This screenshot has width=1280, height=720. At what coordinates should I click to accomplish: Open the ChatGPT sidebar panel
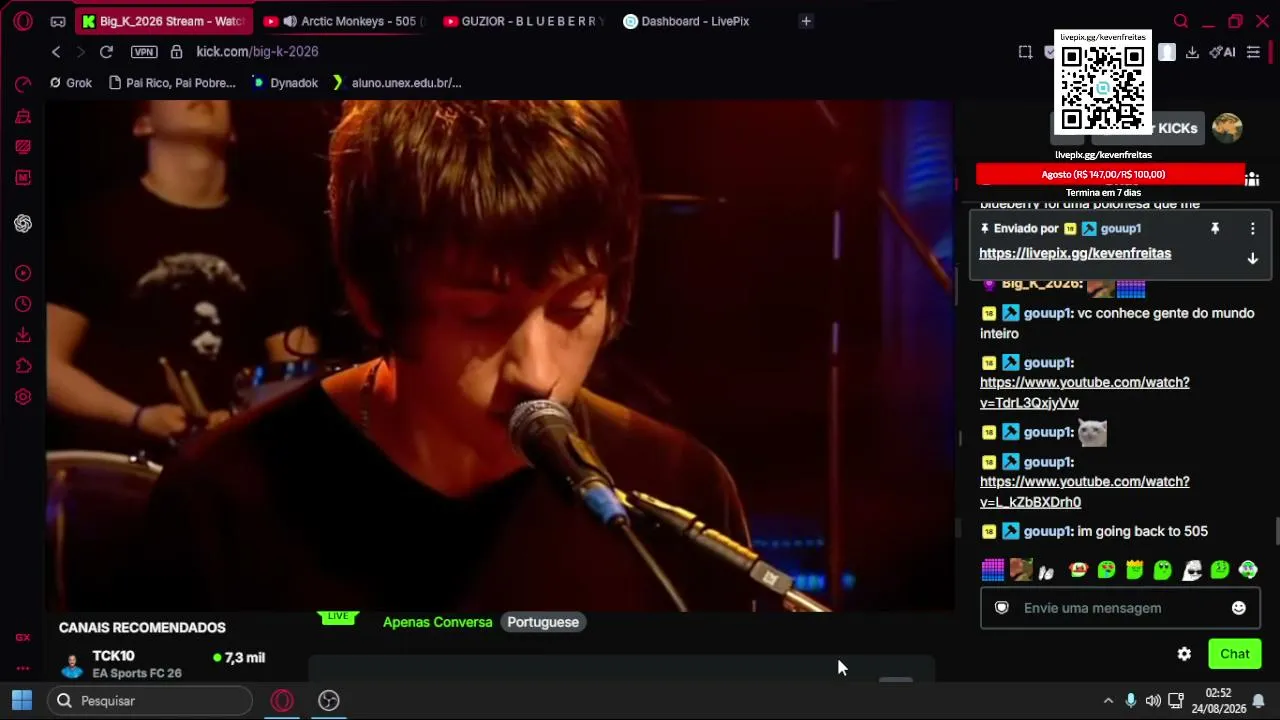(x=23, y=224)
